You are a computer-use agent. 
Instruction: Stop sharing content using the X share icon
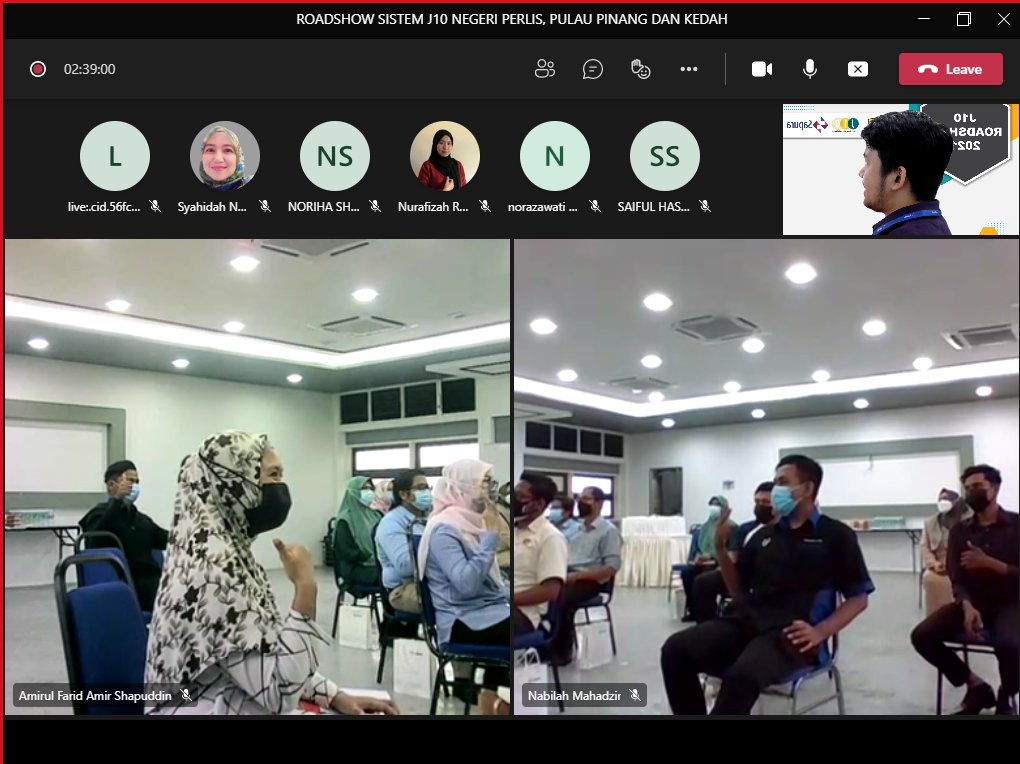click(857, 68)
